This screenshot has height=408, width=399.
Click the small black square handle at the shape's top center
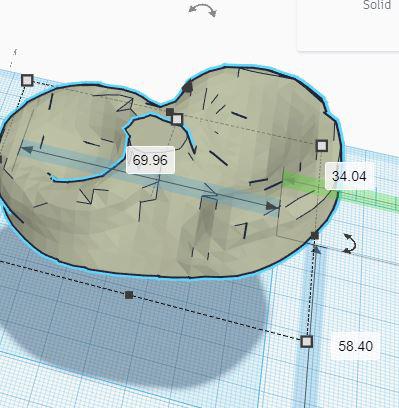pos(170,112)
